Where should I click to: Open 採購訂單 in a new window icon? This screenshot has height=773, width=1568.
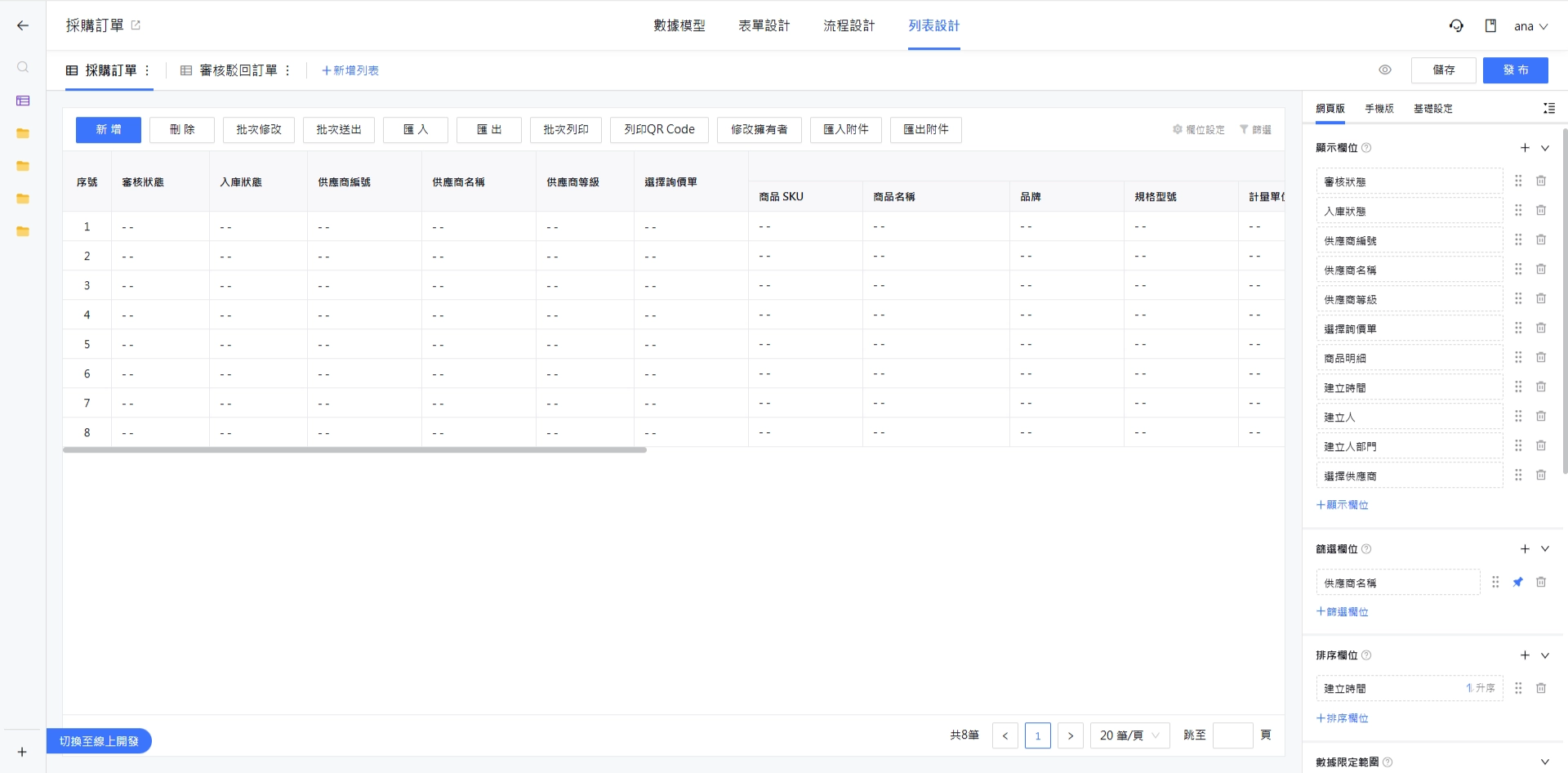click(x=136, y=25)
